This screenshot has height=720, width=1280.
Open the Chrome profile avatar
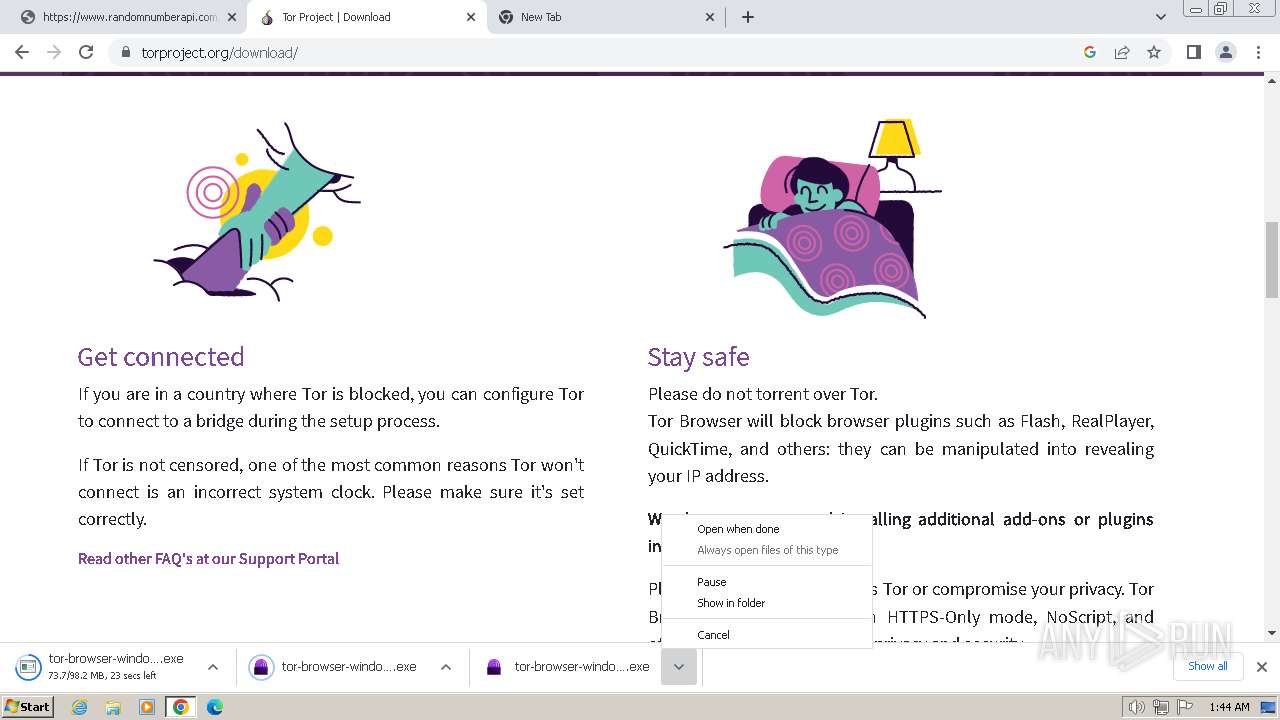coord(1226,52)
